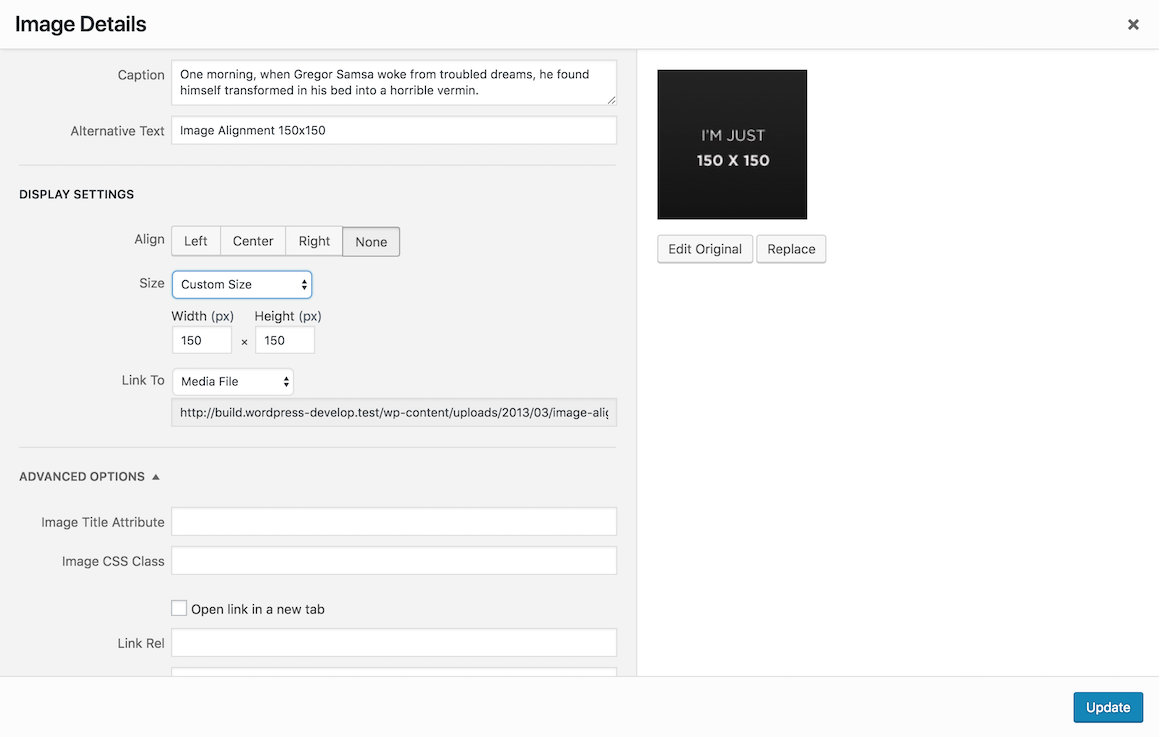Image resolution: width=1159 pixels, height=737 pixels.
Task: Click the Display Settings heading
Action: 77,194
